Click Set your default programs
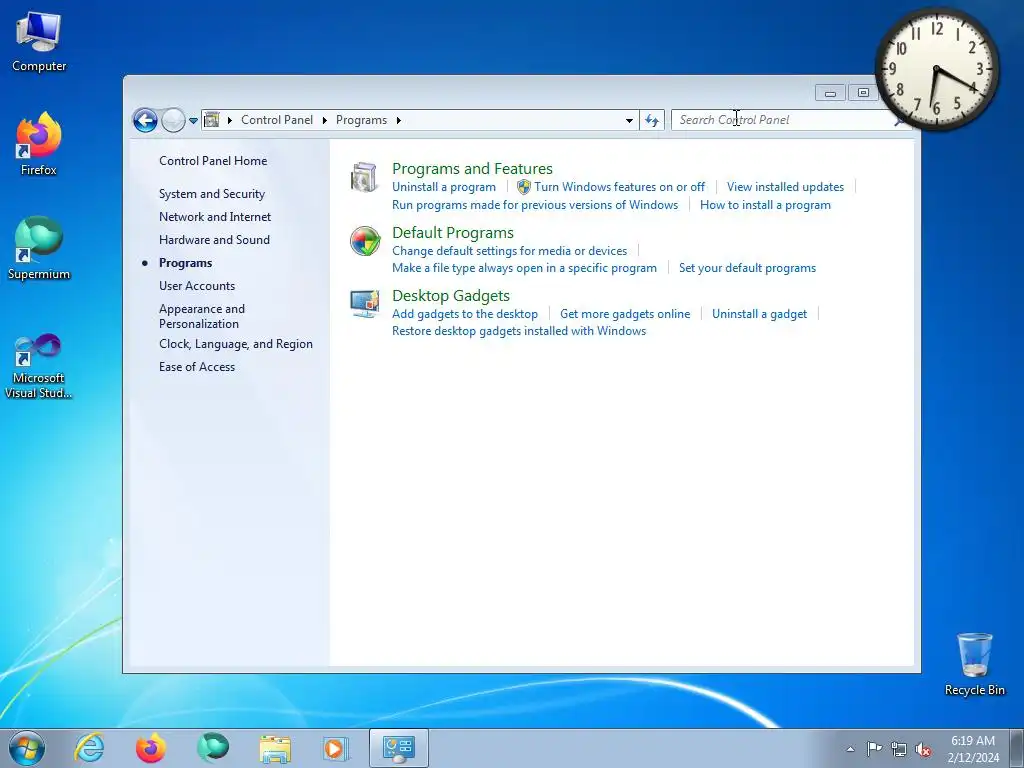This screenshot has width=1024, height=768. (x=747, y=268)
